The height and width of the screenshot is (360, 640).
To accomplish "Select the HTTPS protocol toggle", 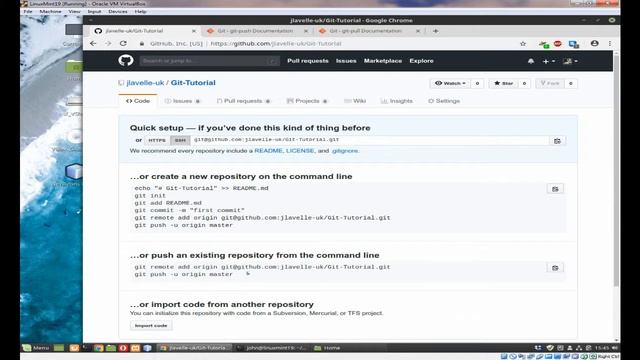I will coord(157,140).
